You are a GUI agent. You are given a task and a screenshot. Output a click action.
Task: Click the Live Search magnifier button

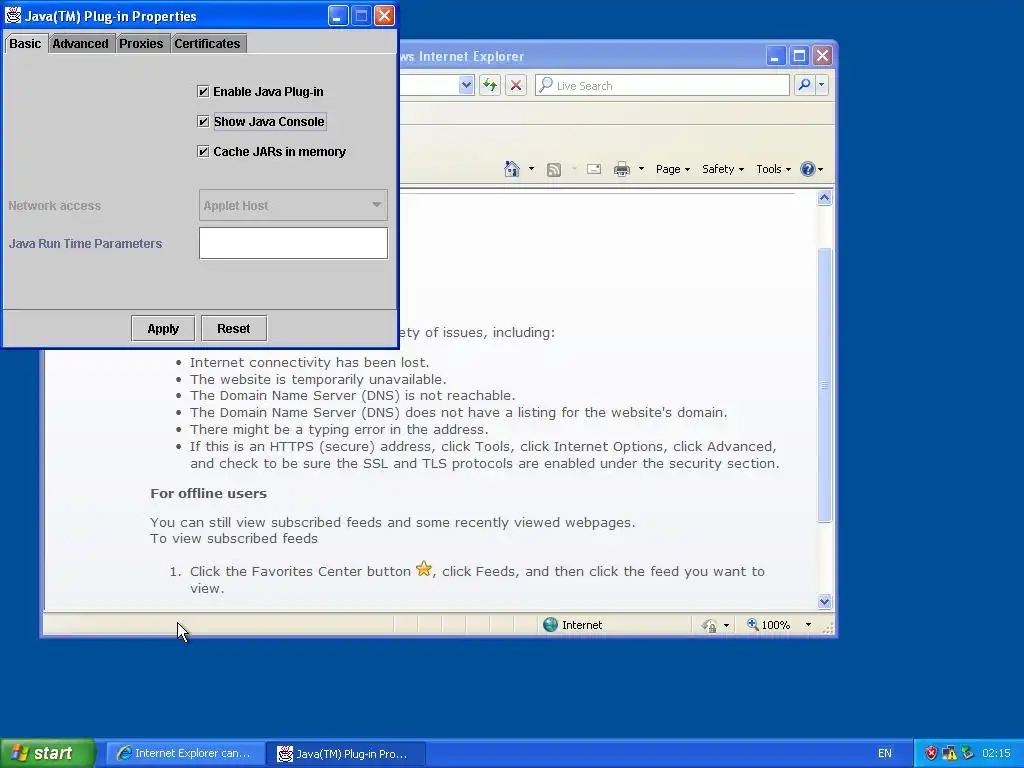805,85
